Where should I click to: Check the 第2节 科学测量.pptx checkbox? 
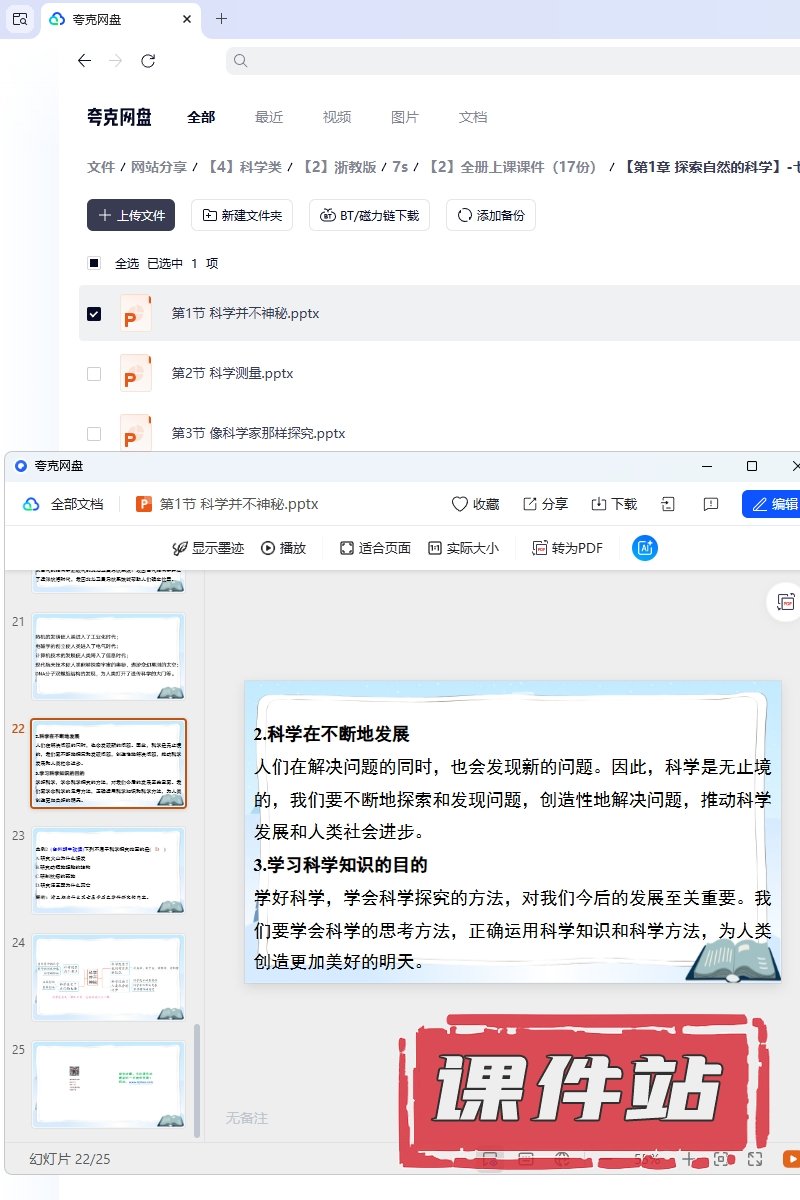(x=94, y=373)
